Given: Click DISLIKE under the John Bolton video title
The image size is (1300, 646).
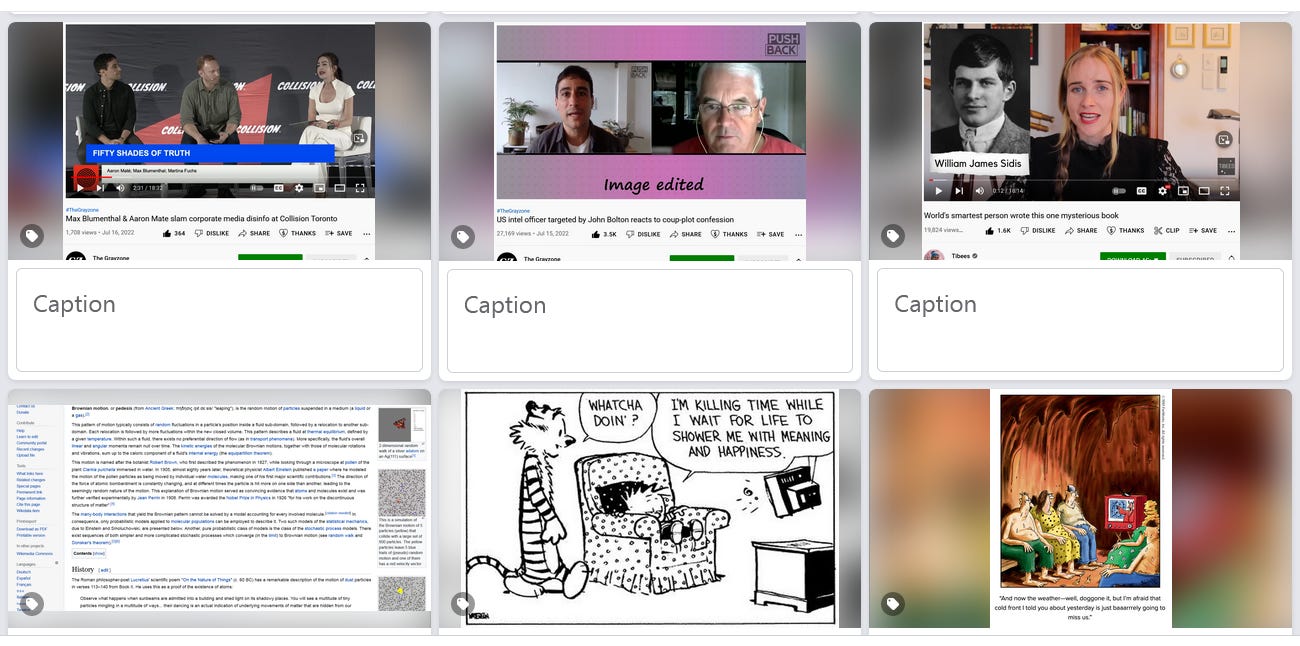Looking at the screenshot, I should pyautogui.click(x=644, y=234).
